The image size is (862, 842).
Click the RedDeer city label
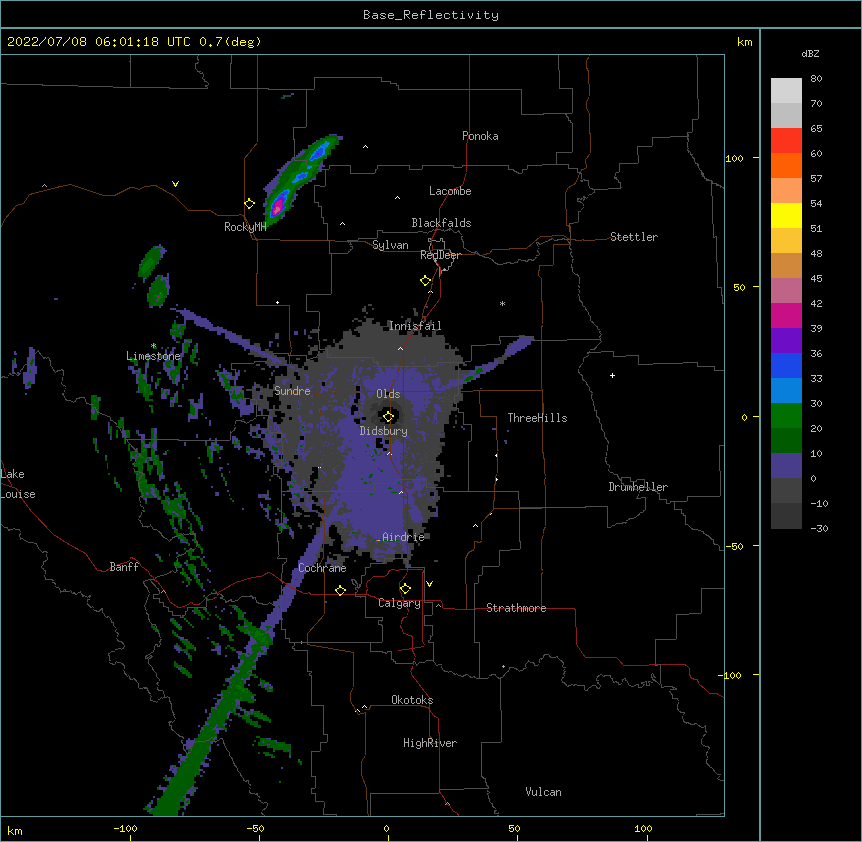click(440, 255)
